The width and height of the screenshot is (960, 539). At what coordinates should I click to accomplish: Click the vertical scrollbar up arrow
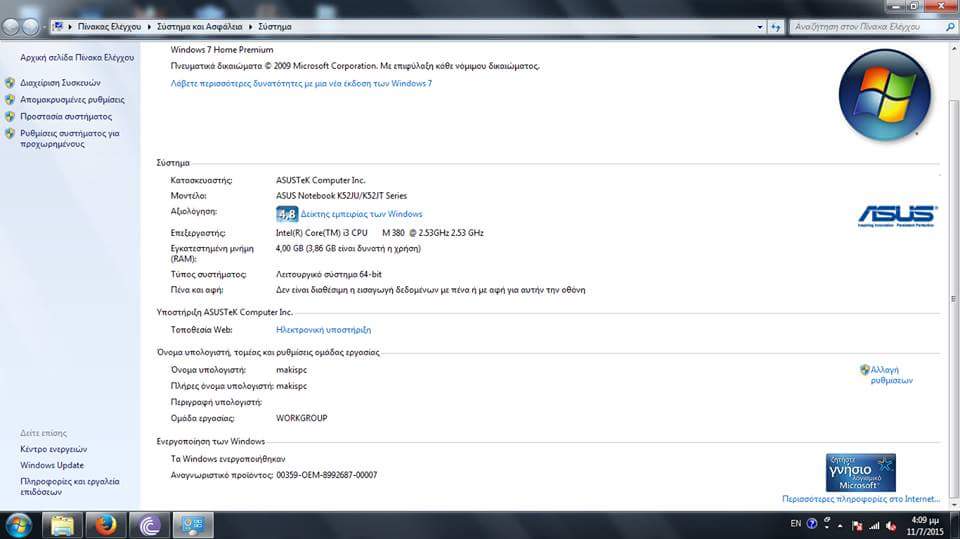[954, 48]
